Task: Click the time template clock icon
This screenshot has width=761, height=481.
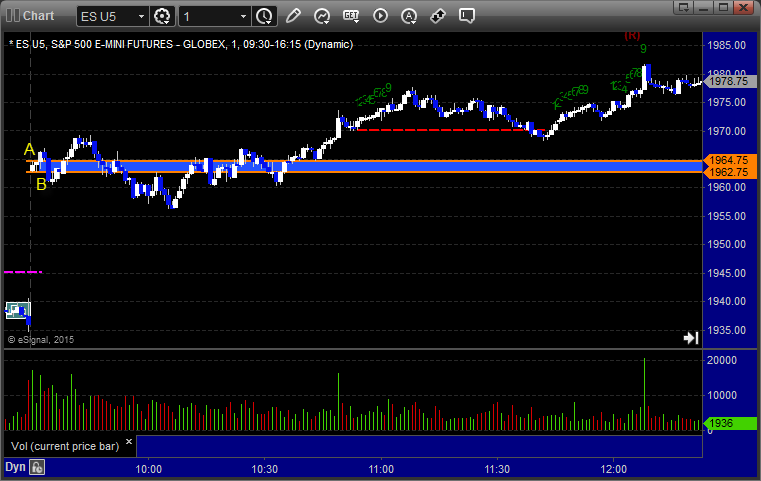Action: click(264, 16)
